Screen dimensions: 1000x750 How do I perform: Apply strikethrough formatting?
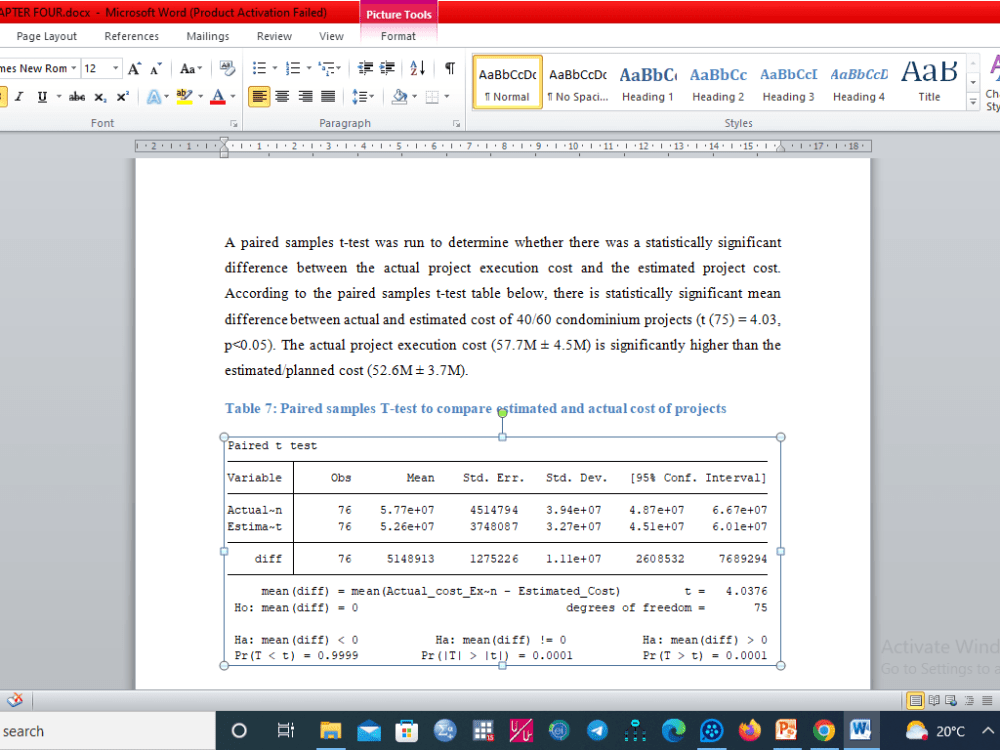click(78, 96)
